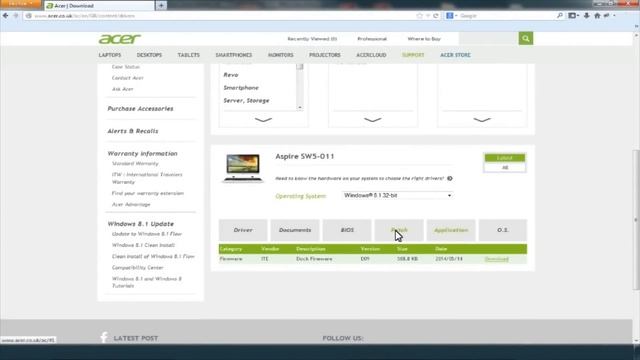Image resolution: width=640 pixels, height=360 pixels.
Task: Open the MONITORS menu
Action: [x=281, y=55]
